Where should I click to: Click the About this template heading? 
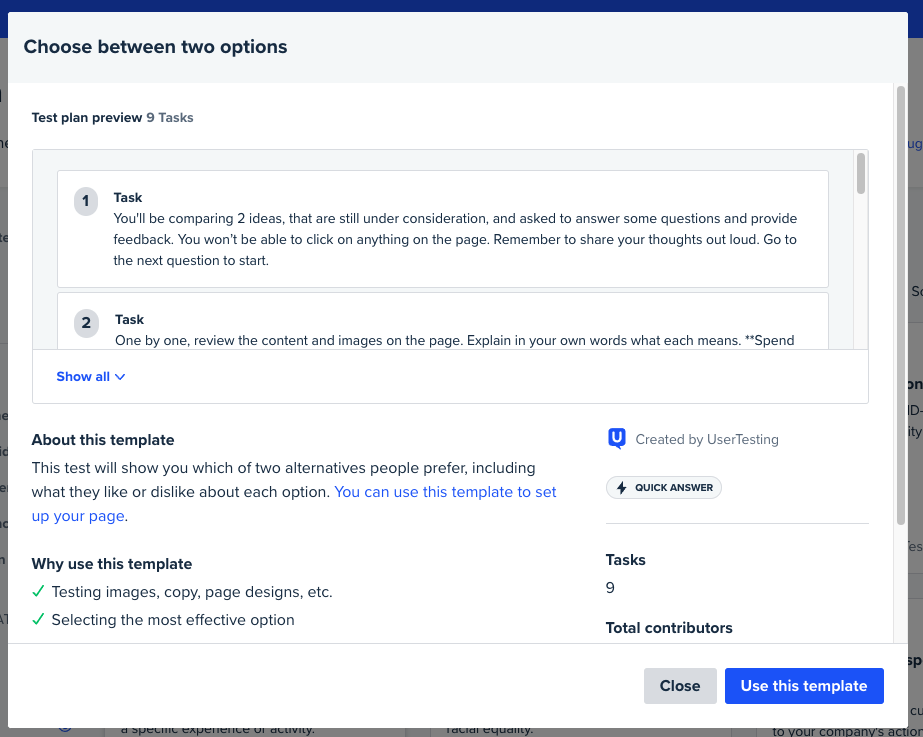(103, 440)
